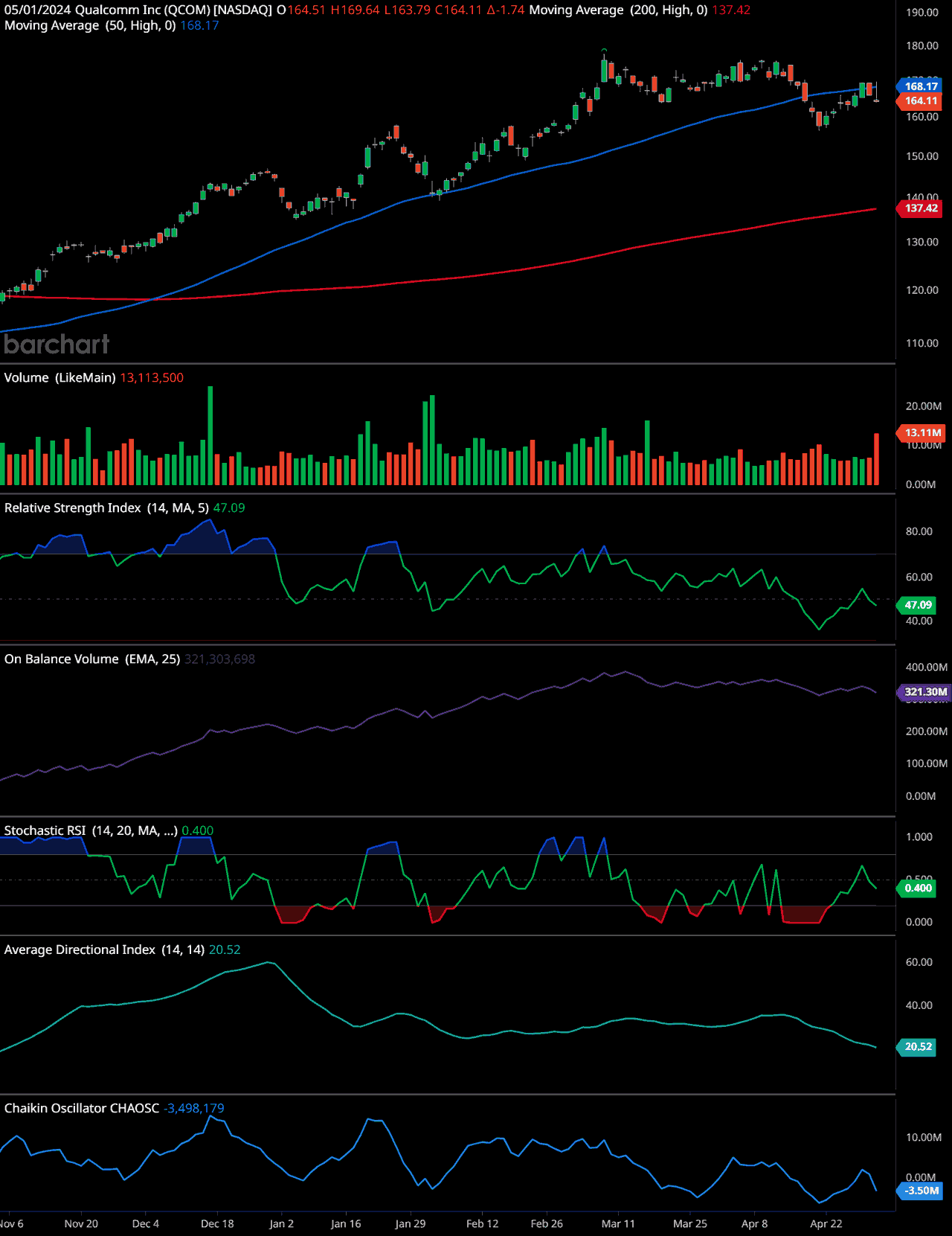The image size is (952, 1236).
Task: Click the Stochastic RSI value 0.400 in label
Action: [198, 830]
